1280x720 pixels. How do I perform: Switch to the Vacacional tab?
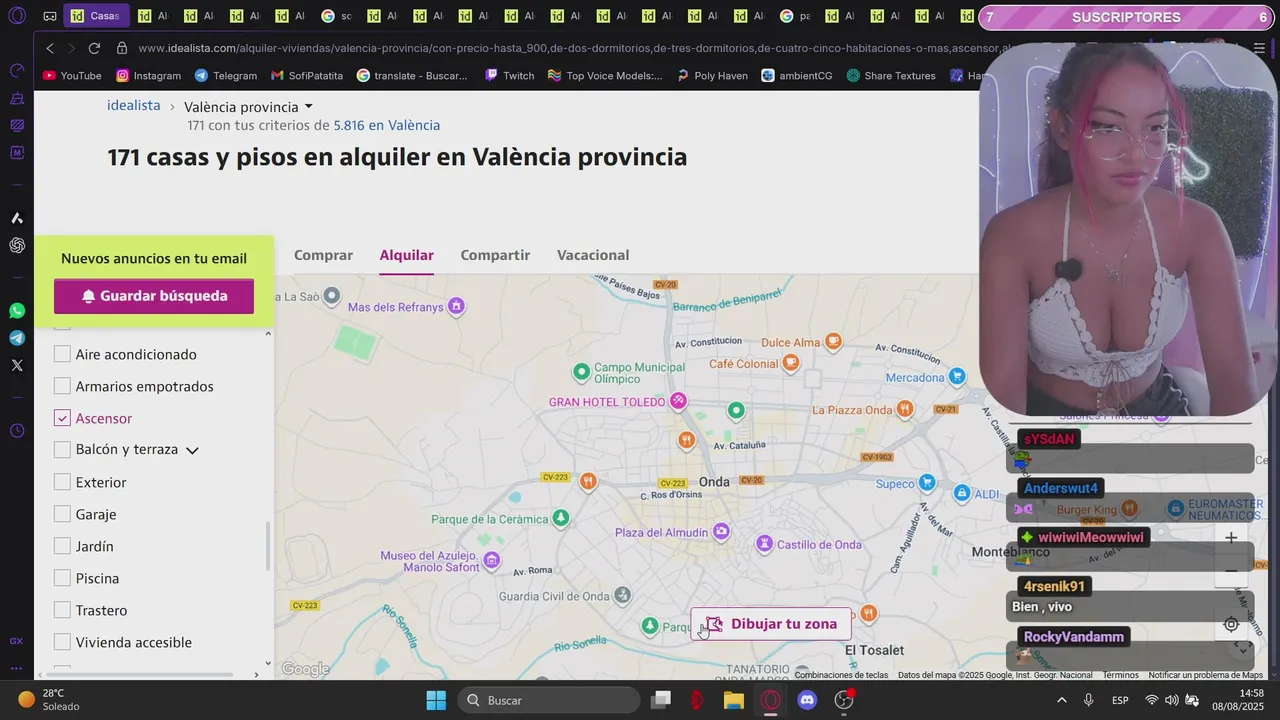click(x=593, y=255)
